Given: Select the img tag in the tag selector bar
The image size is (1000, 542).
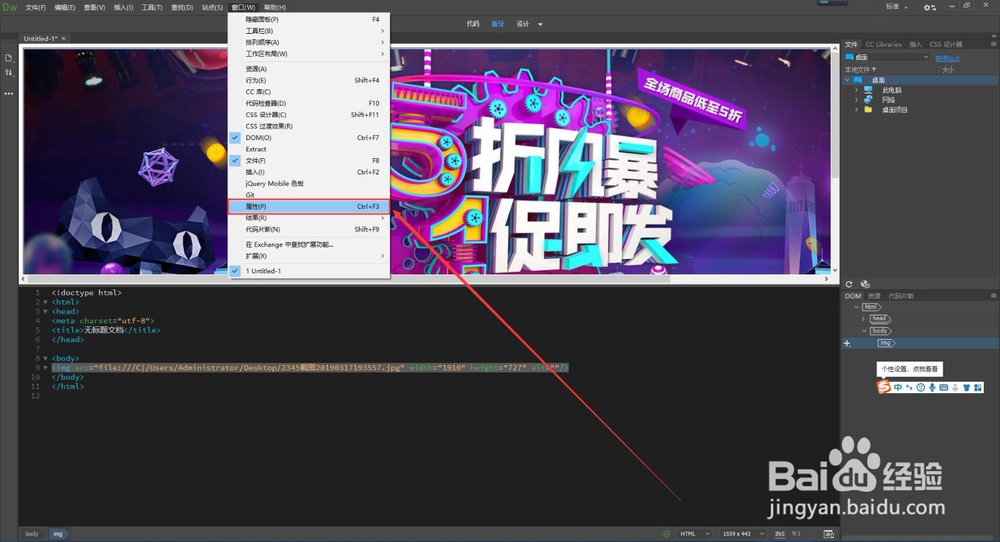Looking at the screenshot, I should coord(58,534).
